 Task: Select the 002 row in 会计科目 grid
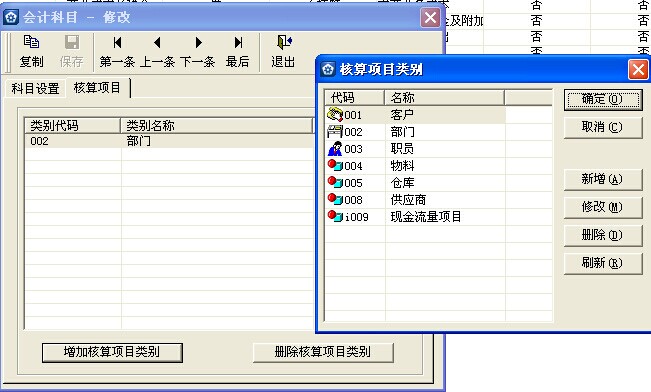click(169, 141)
